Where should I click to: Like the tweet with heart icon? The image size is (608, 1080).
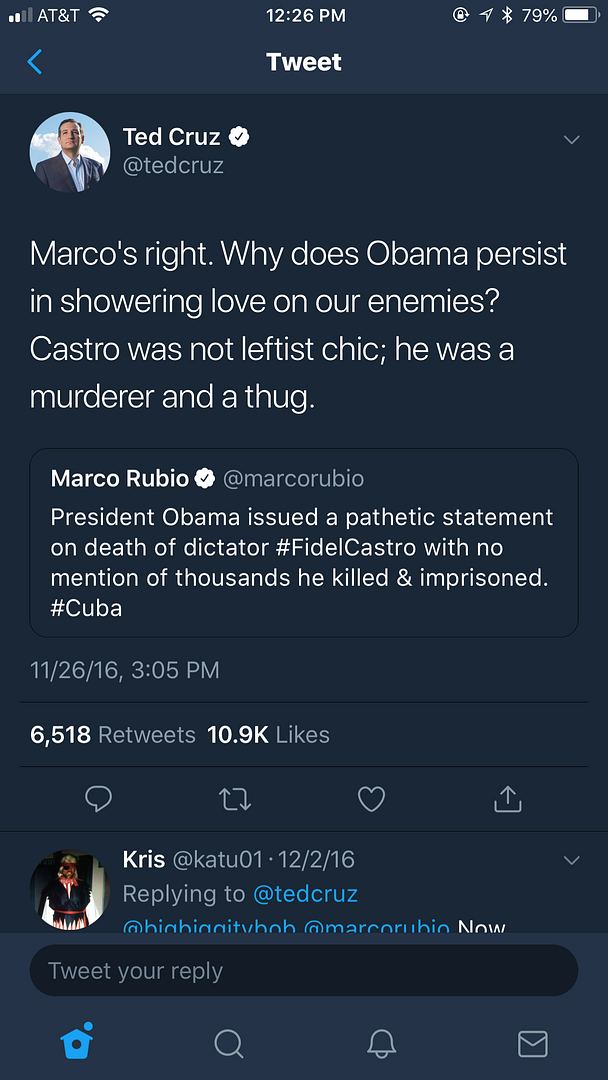(371, 798)
